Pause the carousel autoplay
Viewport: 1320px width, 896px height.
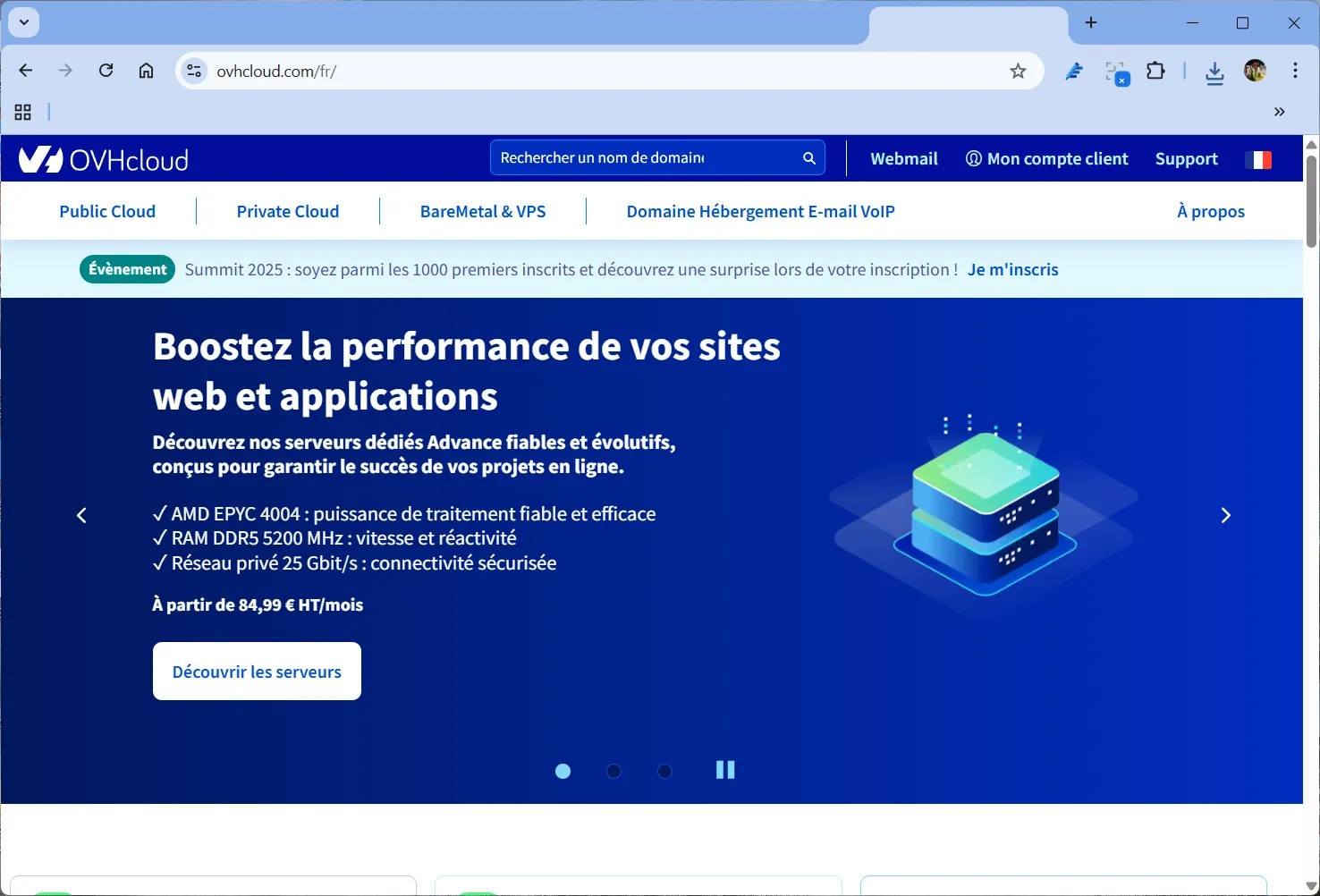coord(725,770)
